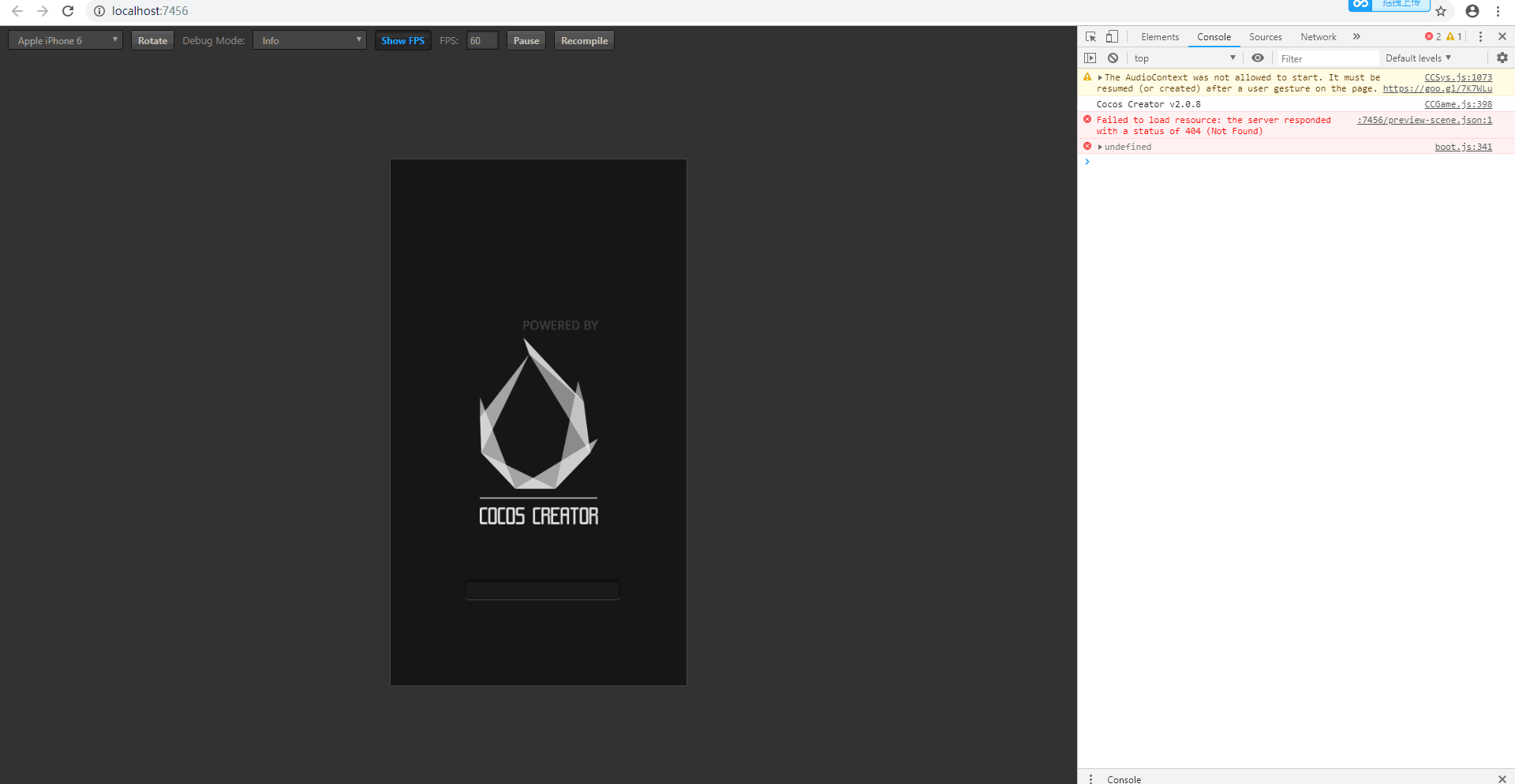The image size is (1515, 784).
Task: Show the console sidebar
Action: pyautogui.click(x=1090, y=58)
